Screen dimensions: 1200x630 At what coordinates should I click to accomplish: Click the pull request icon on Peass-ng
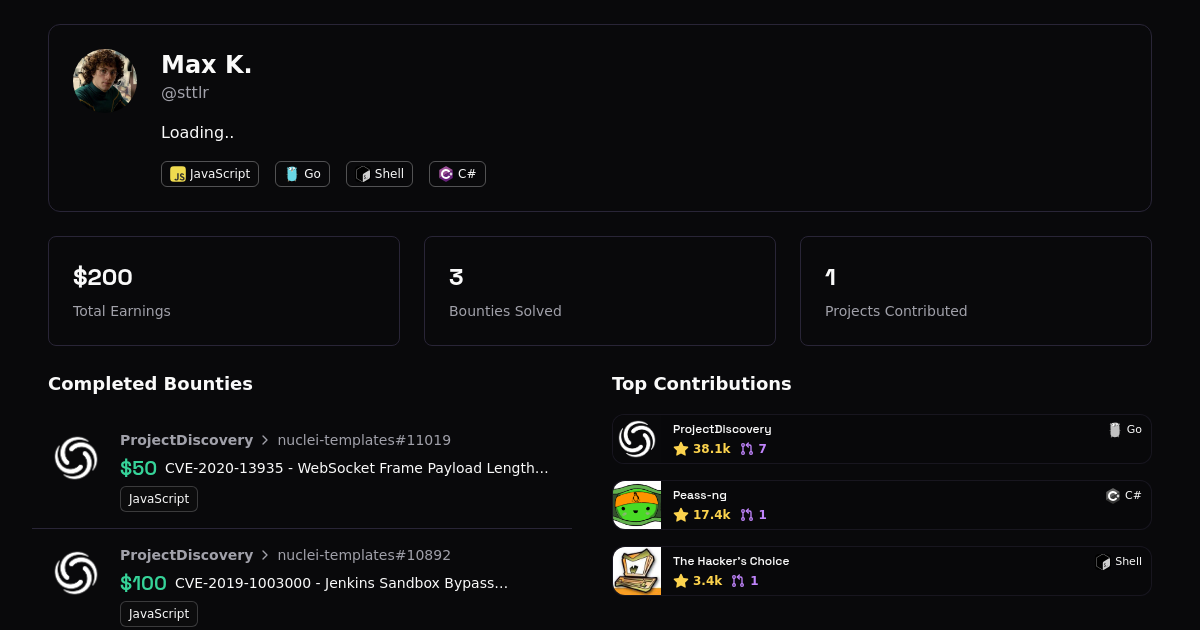coord(746,515)
